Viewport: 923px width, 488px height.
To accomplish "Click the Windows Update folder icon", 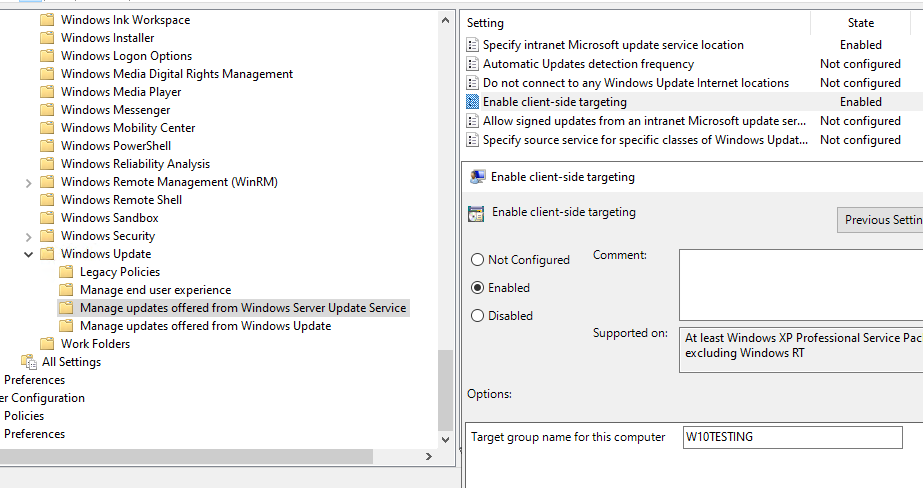I will [47, 254].
